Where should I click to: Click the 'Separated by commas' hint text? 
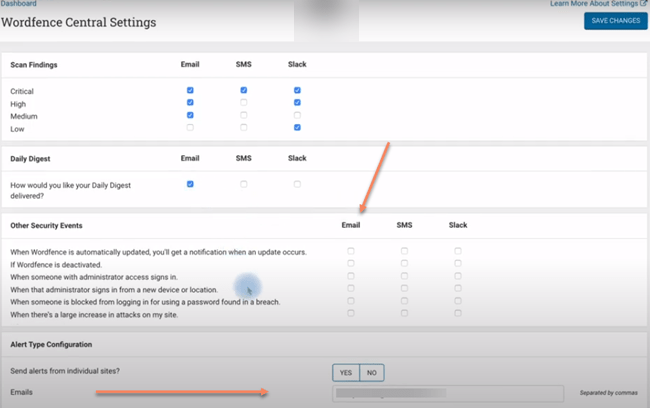[609, 393]
